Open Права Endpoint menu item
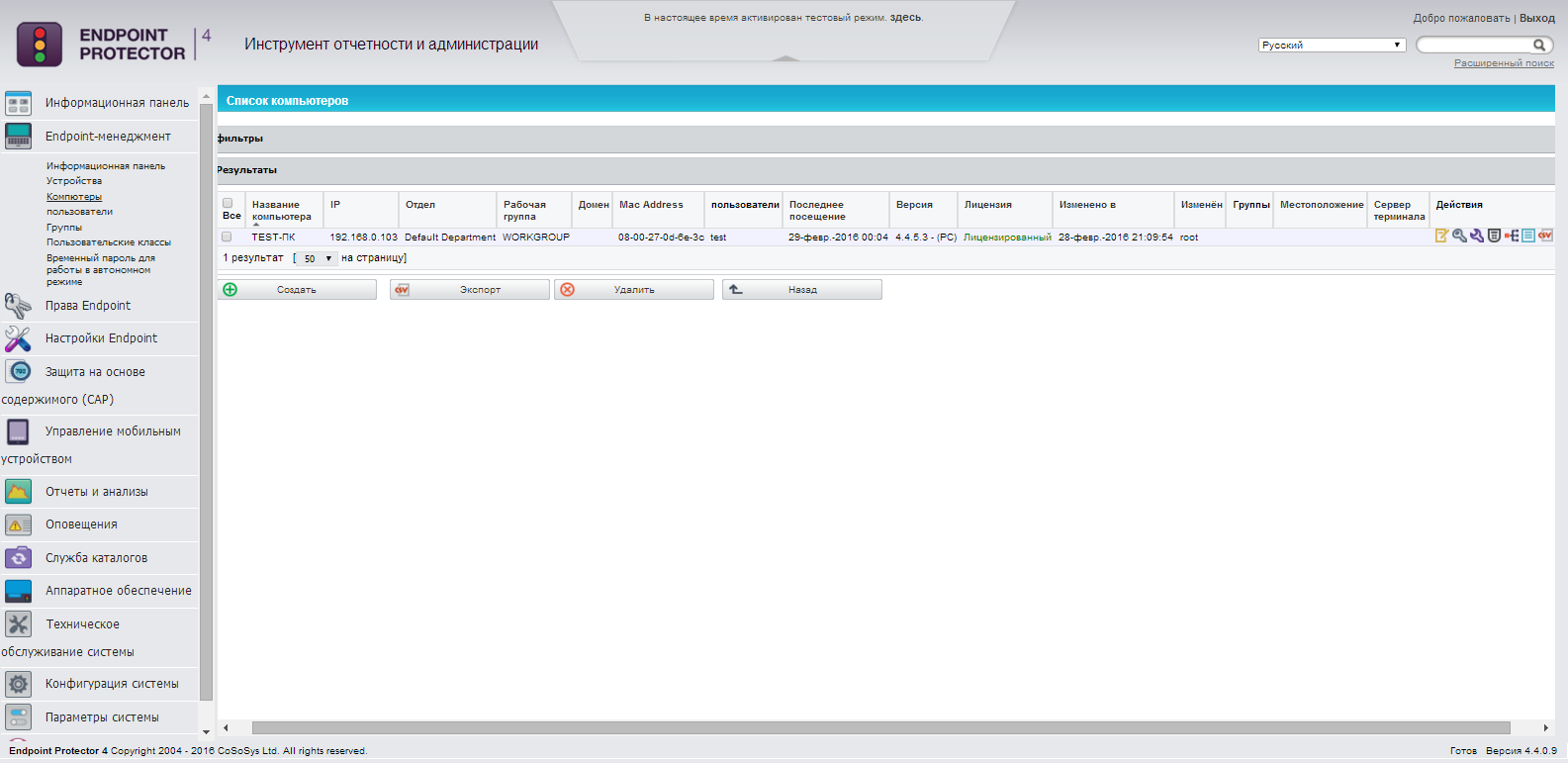1568x763 pixels. tap(88, 306)
